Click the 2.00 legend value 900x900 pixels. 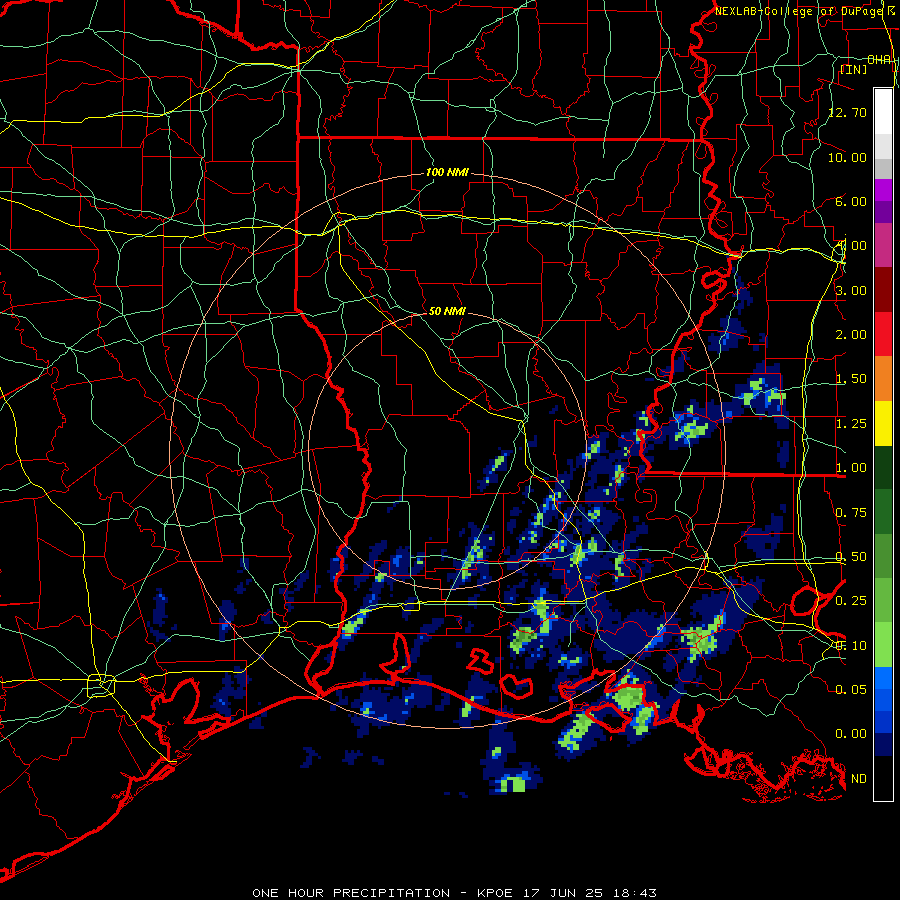pyautogui.click(x=851, y=335)
